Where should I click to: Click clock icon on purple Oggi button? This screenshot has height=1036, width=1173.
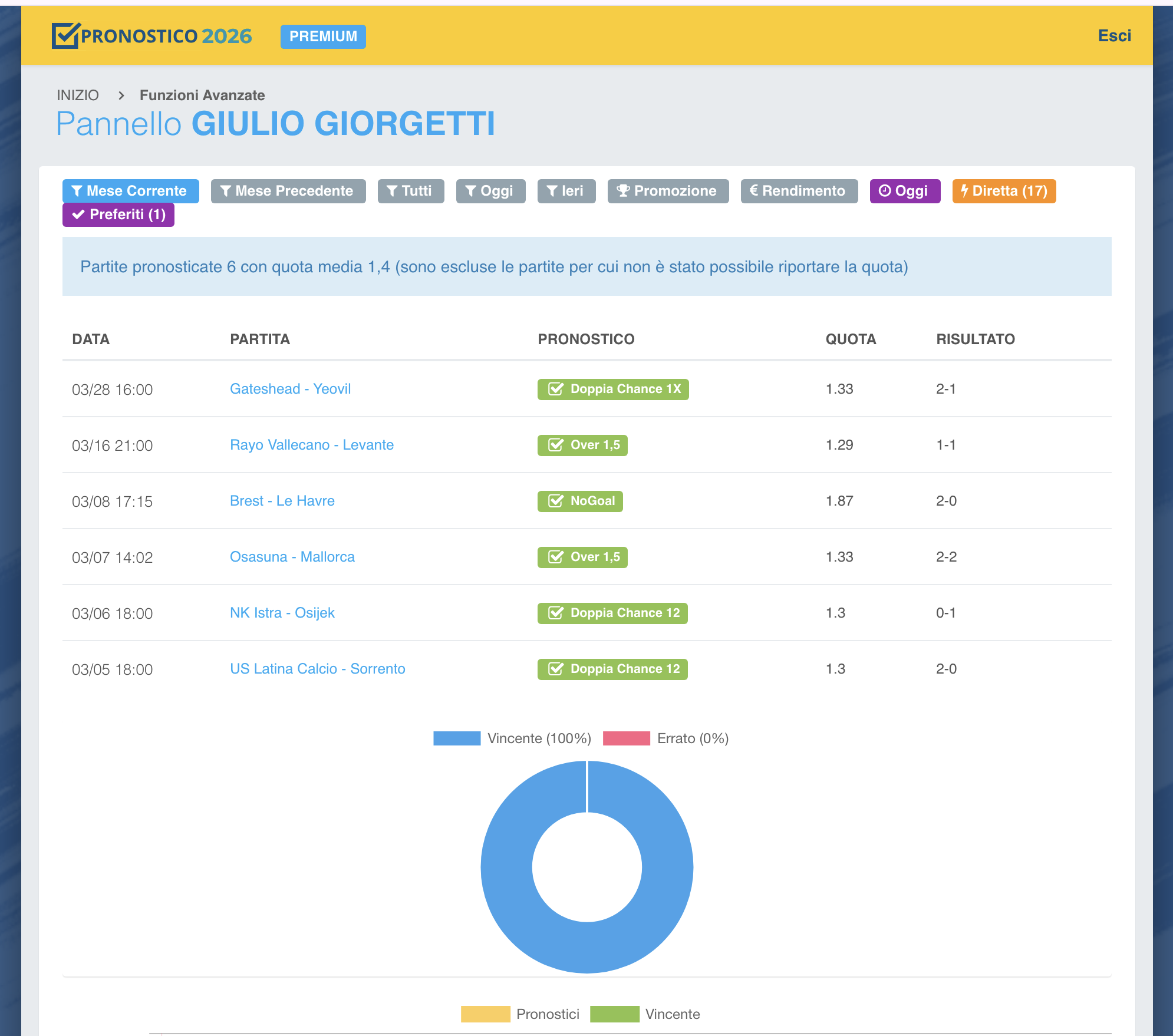[x=884, y=190]
